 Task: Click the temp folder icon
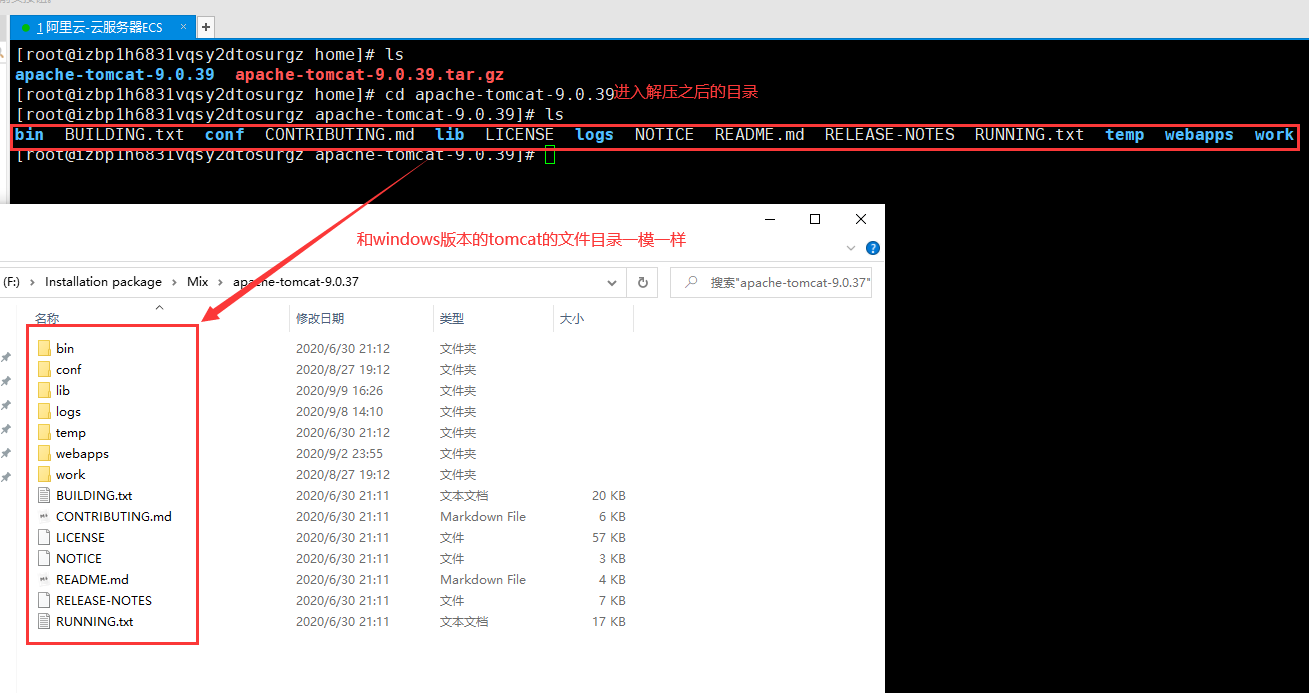44,432
